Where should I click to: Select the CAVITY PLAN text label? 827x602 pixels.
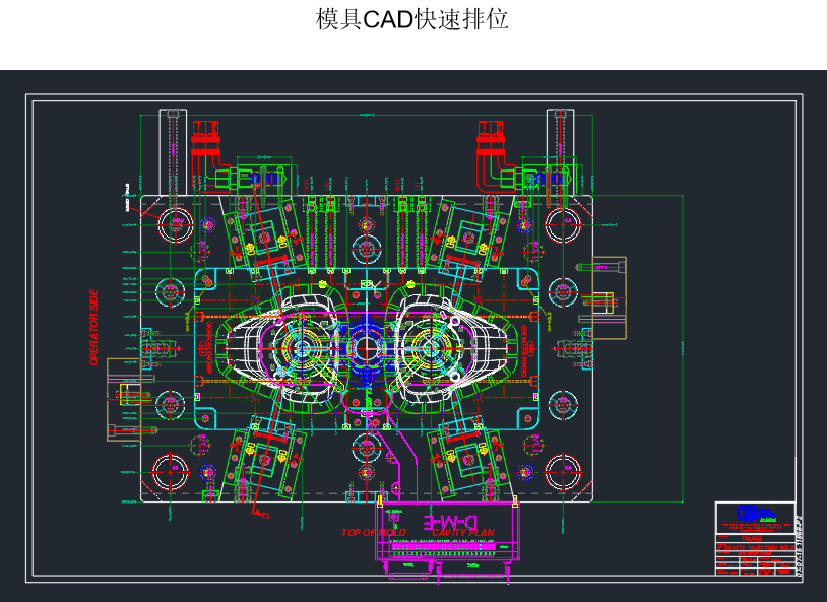coord(461,533)
